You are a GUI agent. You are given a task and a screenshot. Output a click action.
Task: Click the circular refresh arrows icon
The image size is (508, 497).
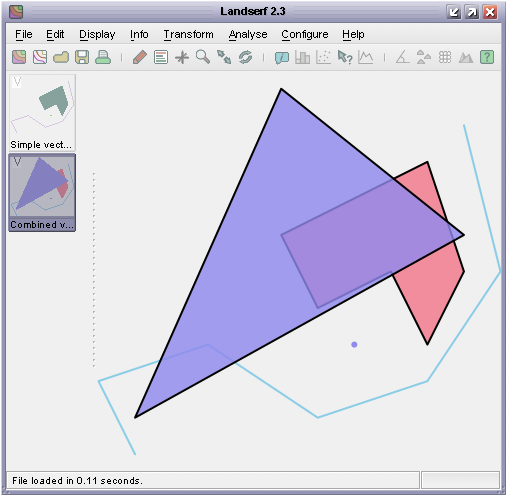coord(245,57)
